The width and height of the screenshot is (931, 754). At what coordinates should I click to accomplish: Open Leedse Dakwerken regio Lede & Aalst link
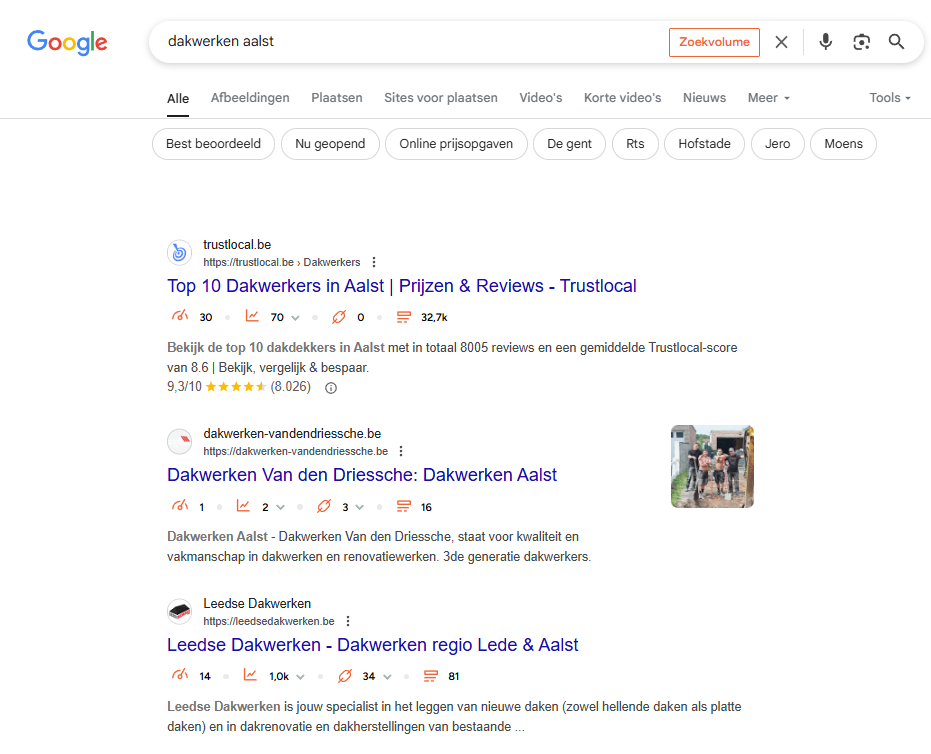click(x=372, y=645)
